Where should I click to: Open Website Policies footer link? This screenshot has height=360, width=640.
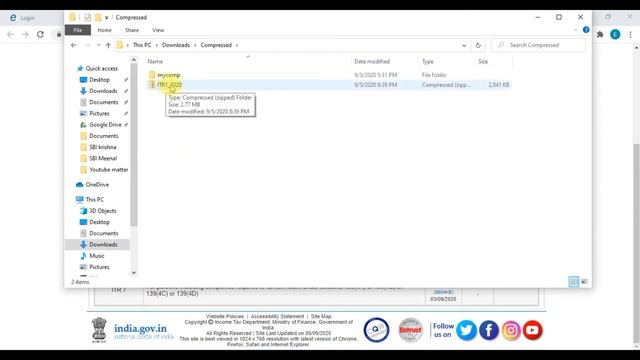(x=224, y=316)
